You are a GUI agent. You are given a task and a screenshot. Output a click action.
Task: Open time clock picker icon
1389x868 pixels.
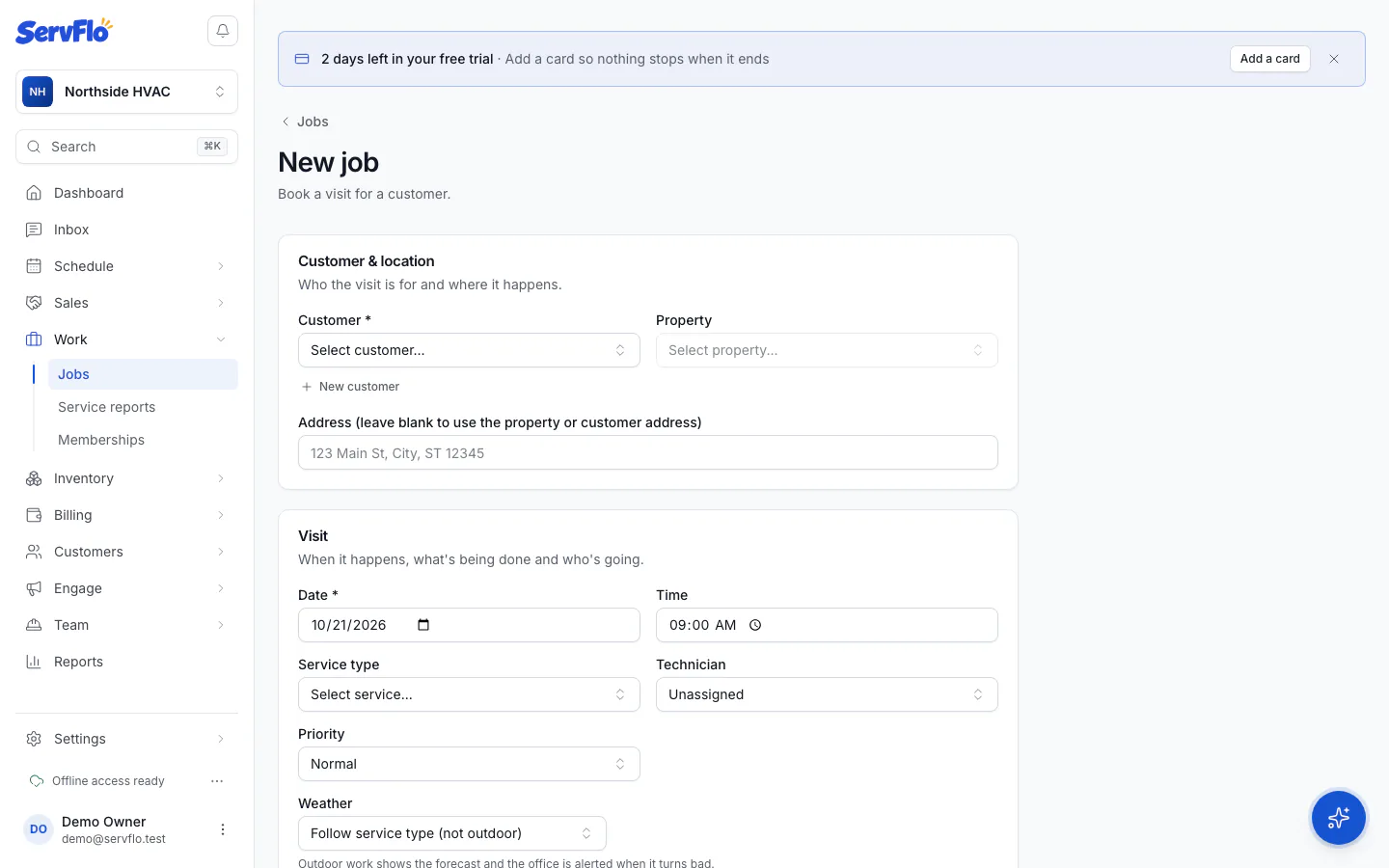pyautogui.click(x=755, y=625)
